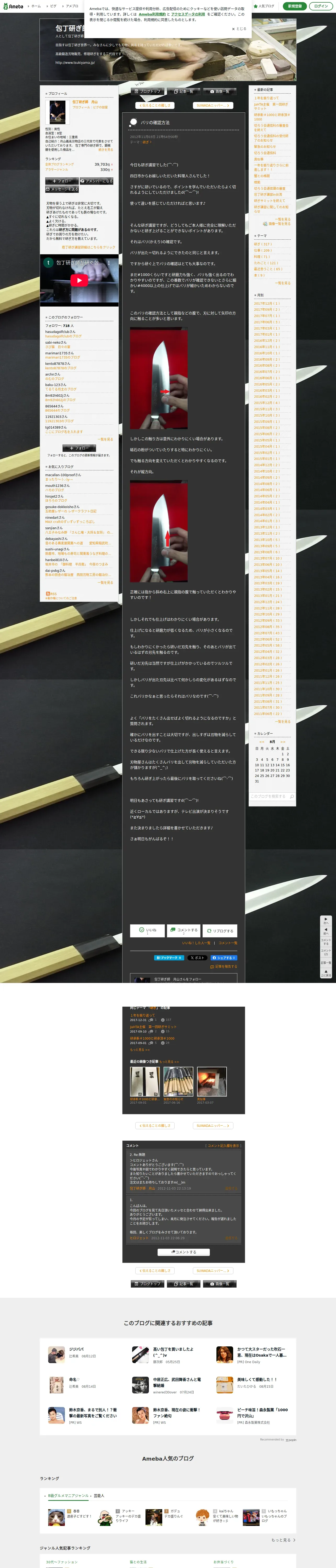336x1568 pixels.
Task: Go to next month in calendar
Action: click(282, 741)
